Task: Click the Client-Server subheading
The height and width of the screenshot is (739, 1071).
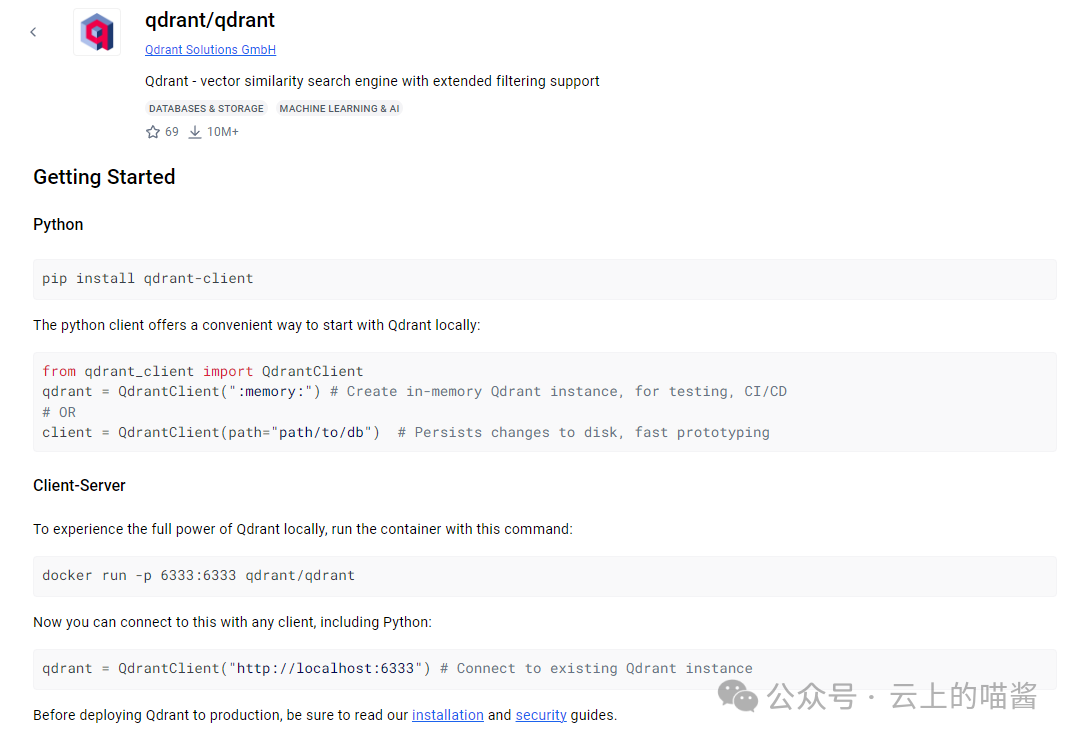Action: 79,486
